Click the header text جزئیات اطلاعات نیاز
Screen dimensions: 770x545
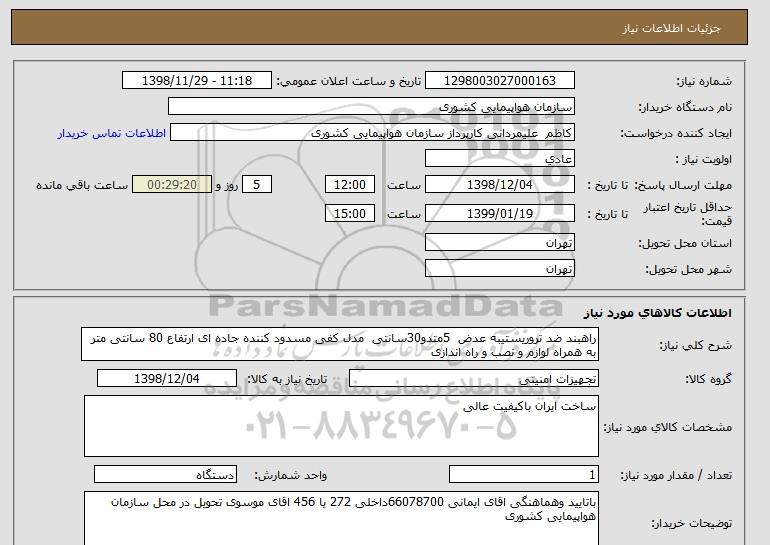671,28
